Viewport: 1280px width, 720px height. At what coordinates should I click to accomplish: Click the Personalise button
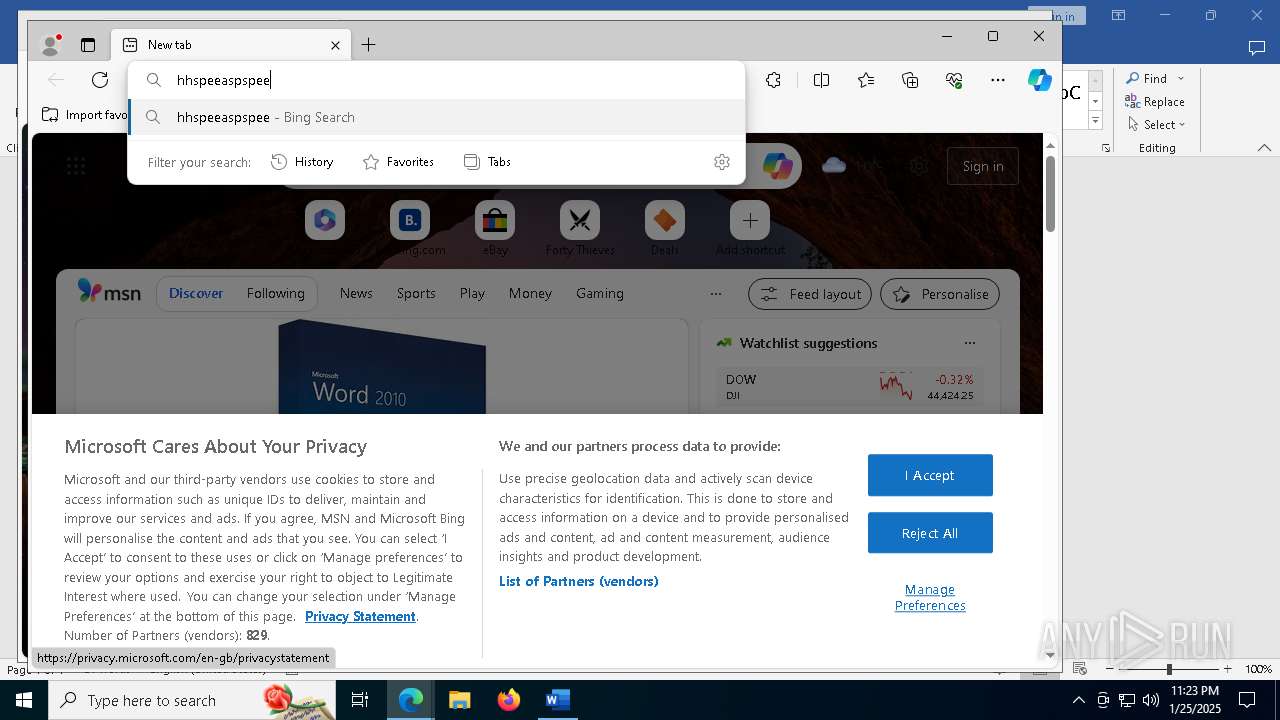pos(940,294)
